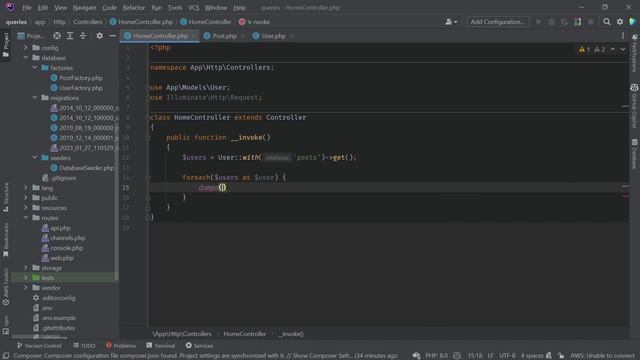Open the TODO tool window
The height and width of the screenshot is (360, 640).
click(x=84, y=346)
